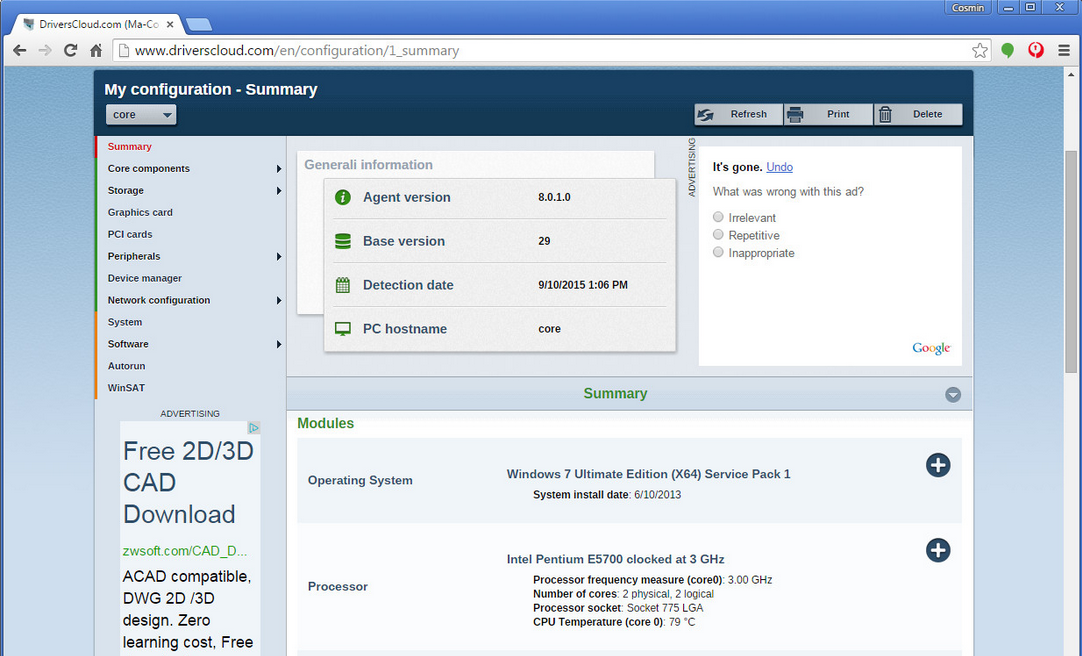Click the printer icon on Print button
1082x656 pixels.
(795, 115)
